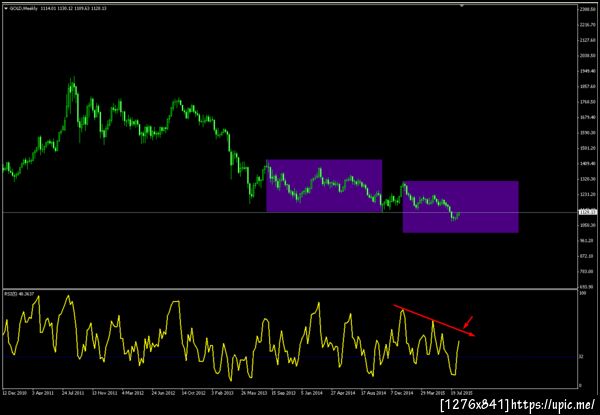600x415 pixels.
Task: Click the 26 May 2013 date label
Action: [254, 393]
